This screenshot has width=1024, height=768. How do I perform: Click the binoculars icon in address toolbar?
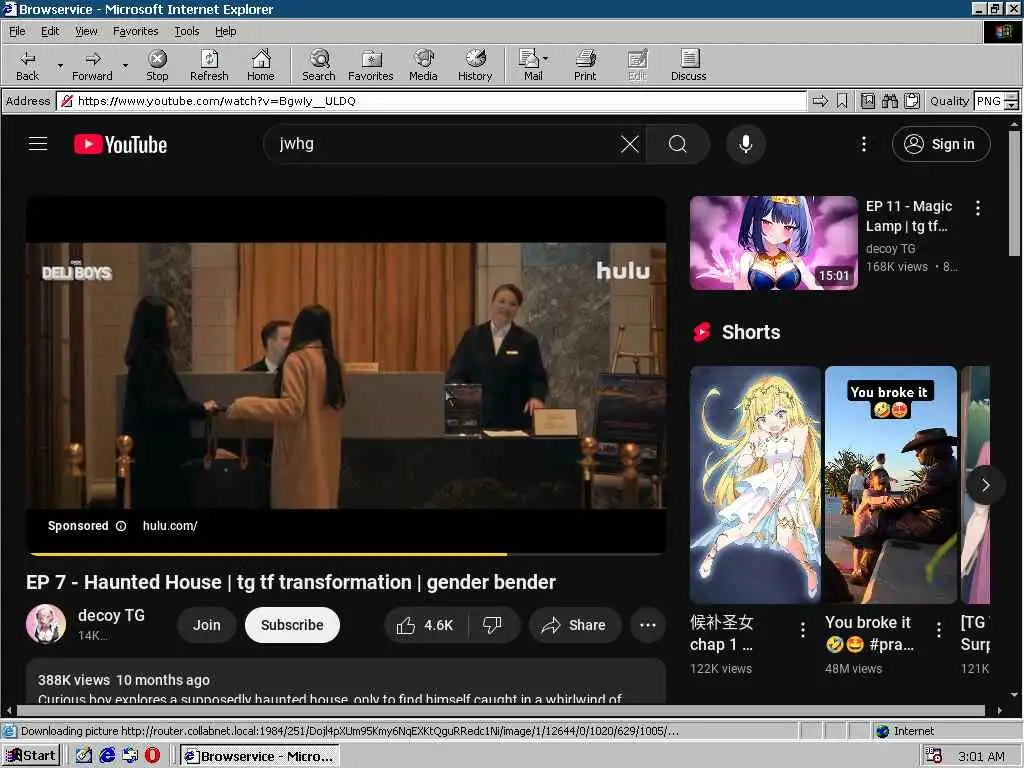[889, 101]
